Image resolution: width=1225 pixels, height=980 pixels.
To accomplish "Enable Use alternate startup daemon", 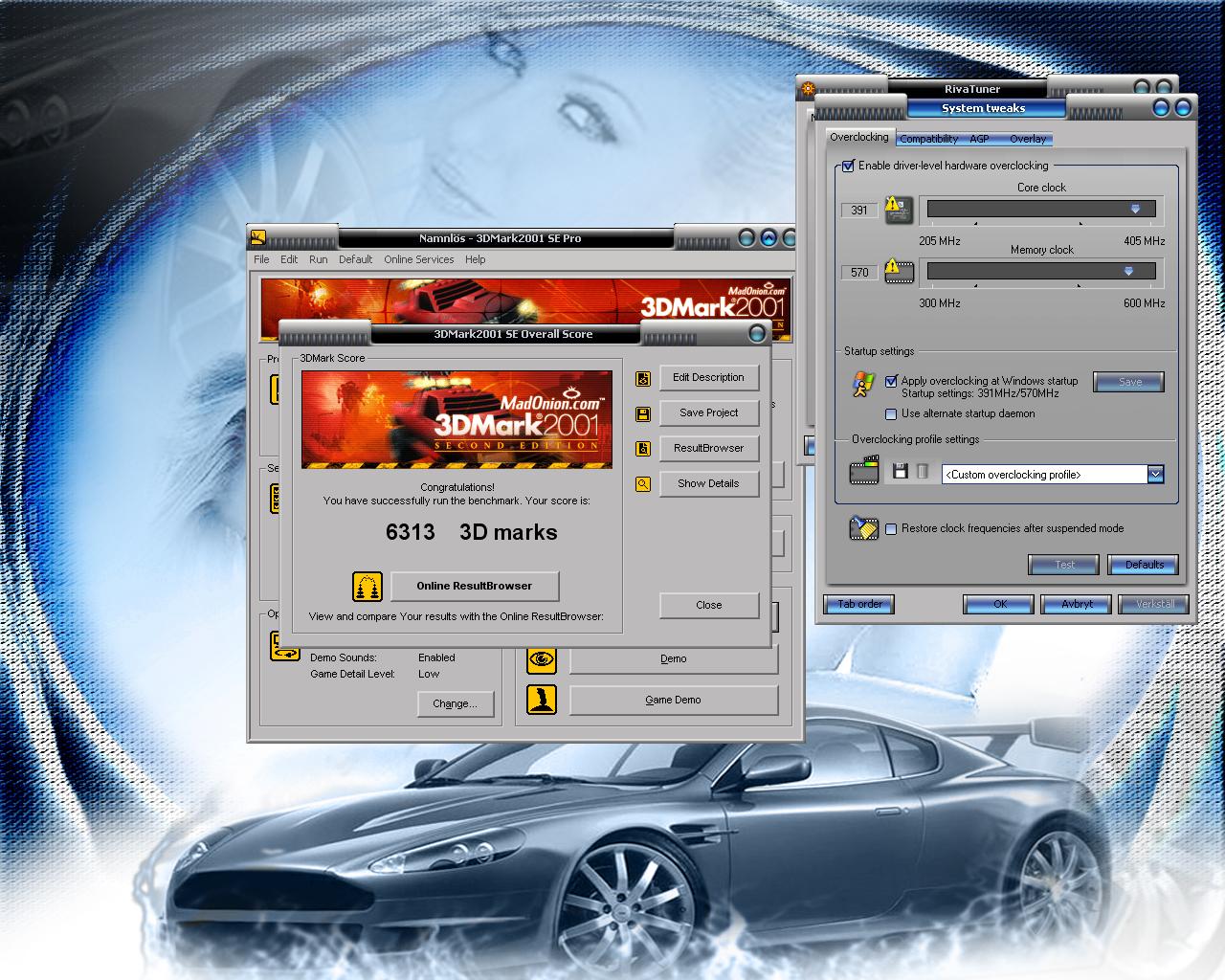I will click(x=891, y=414).
